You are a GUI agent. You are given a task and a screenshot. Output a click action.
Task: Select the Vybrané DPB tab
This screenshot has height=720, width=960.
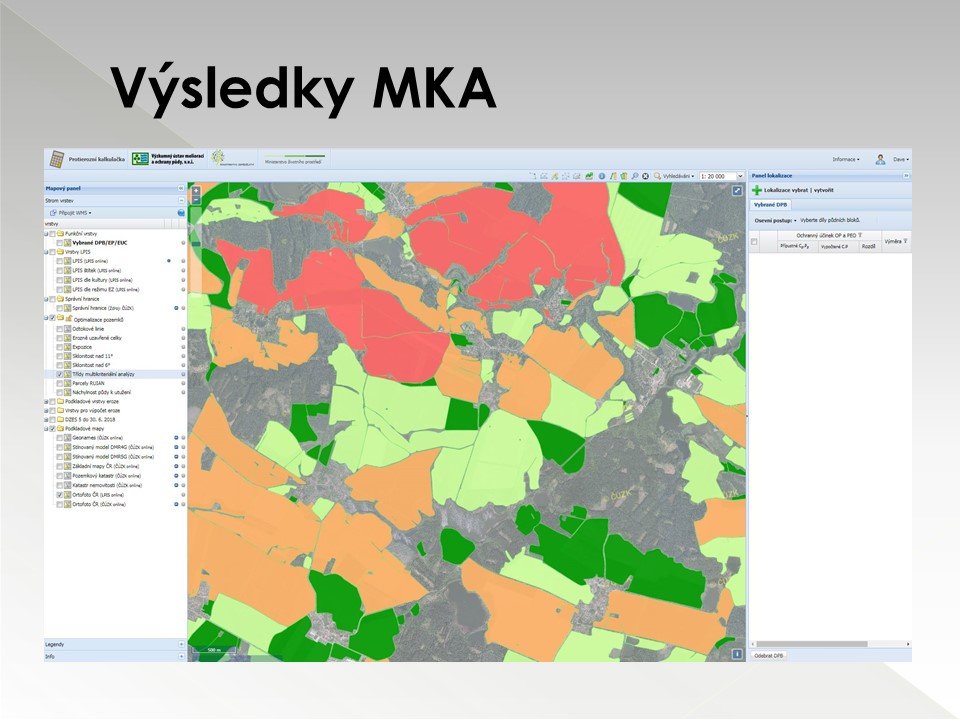769,203
